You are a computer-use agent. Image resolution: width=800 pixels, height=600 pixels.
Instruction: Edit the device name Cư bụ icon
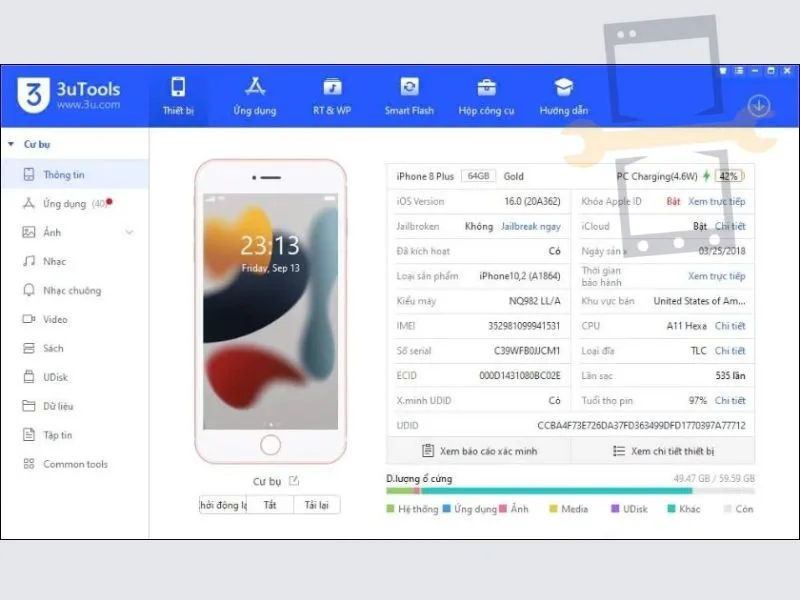tap(294, 481)
